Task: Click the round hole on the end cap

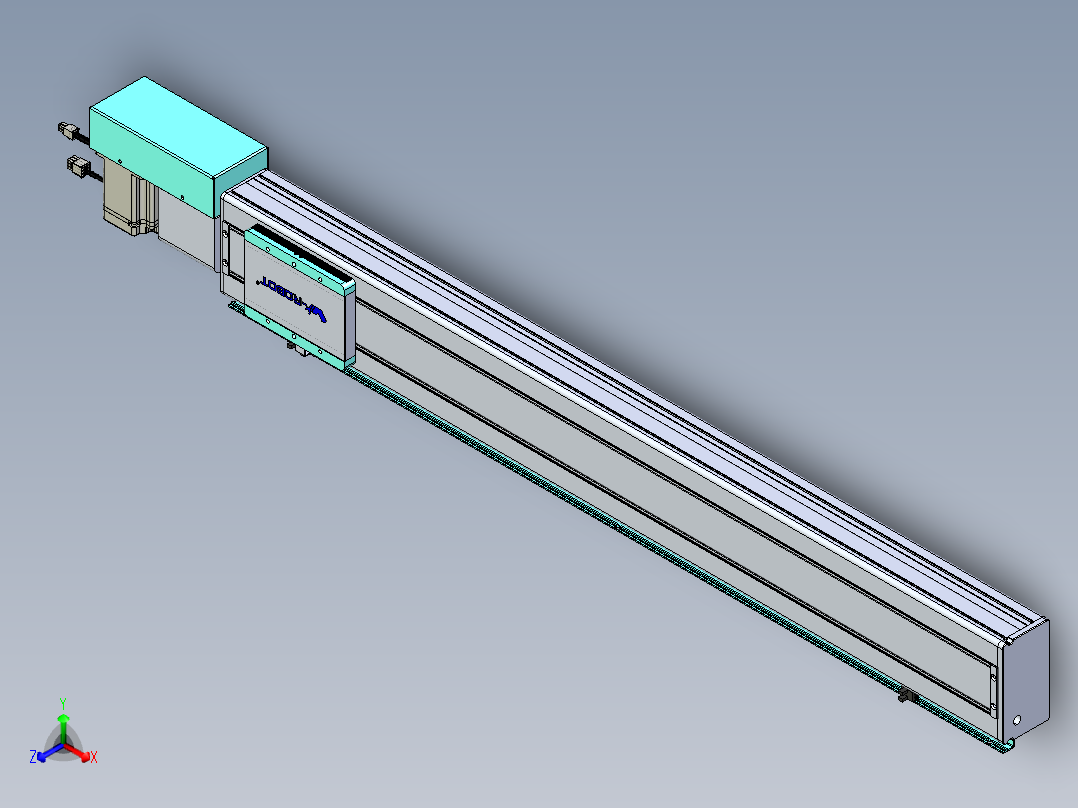Action: 1017,720
